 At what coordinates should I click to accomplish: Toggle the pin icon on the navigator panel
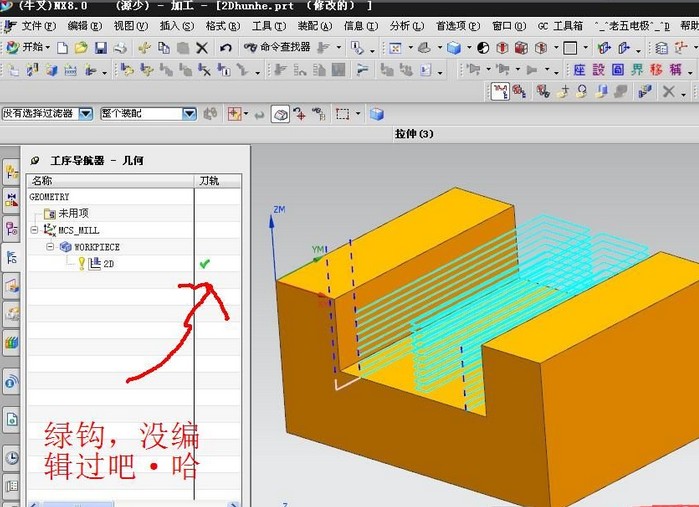pos(36,160)
